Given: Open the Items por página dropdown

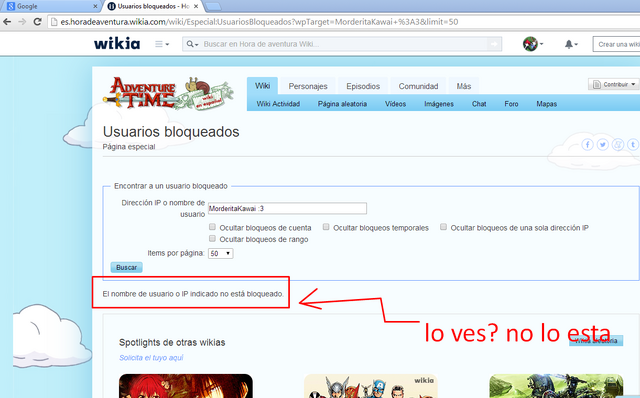Looking at the screenshot, I should (220, 253).
